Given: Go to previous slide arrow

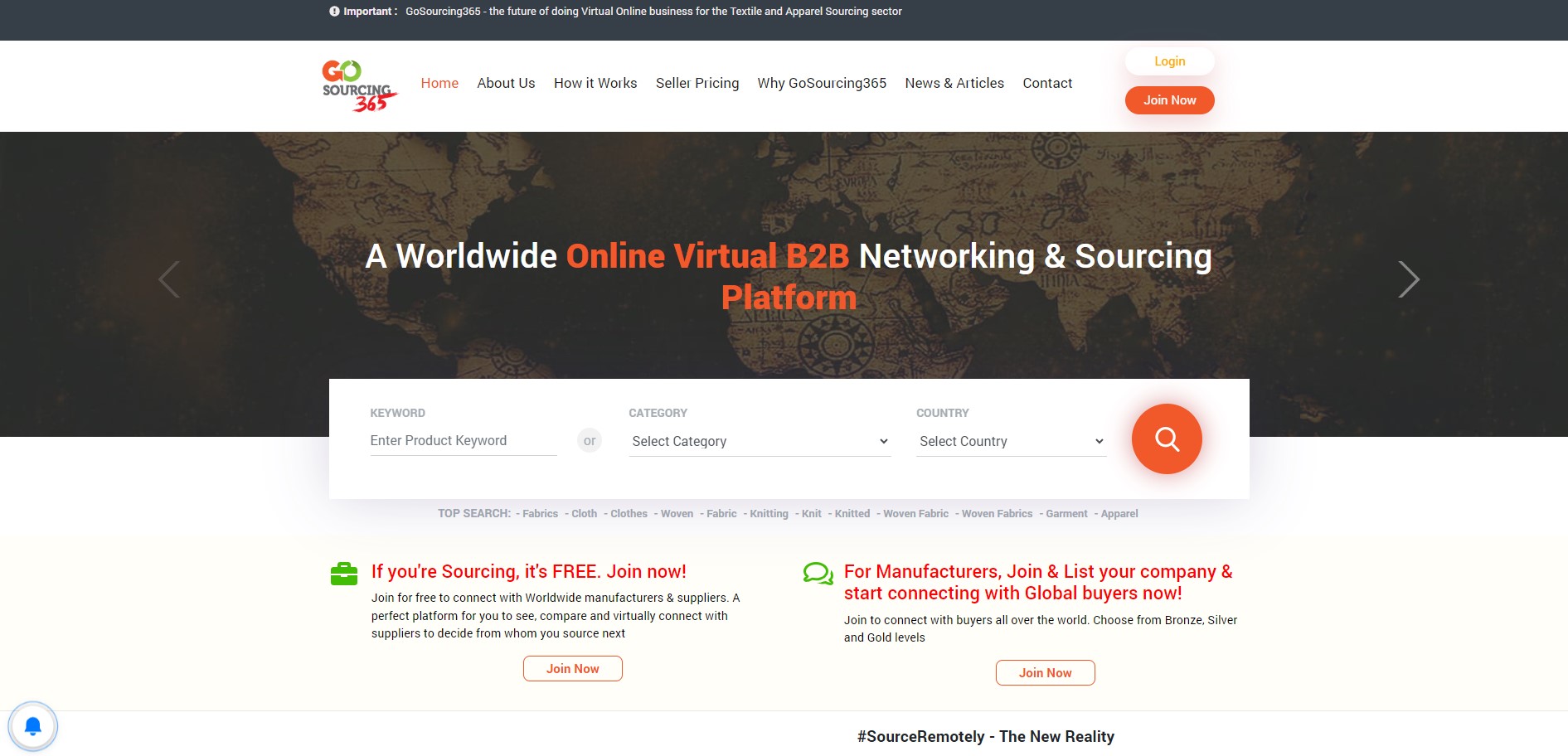Looking at the screenshot, I should (169, 279).
